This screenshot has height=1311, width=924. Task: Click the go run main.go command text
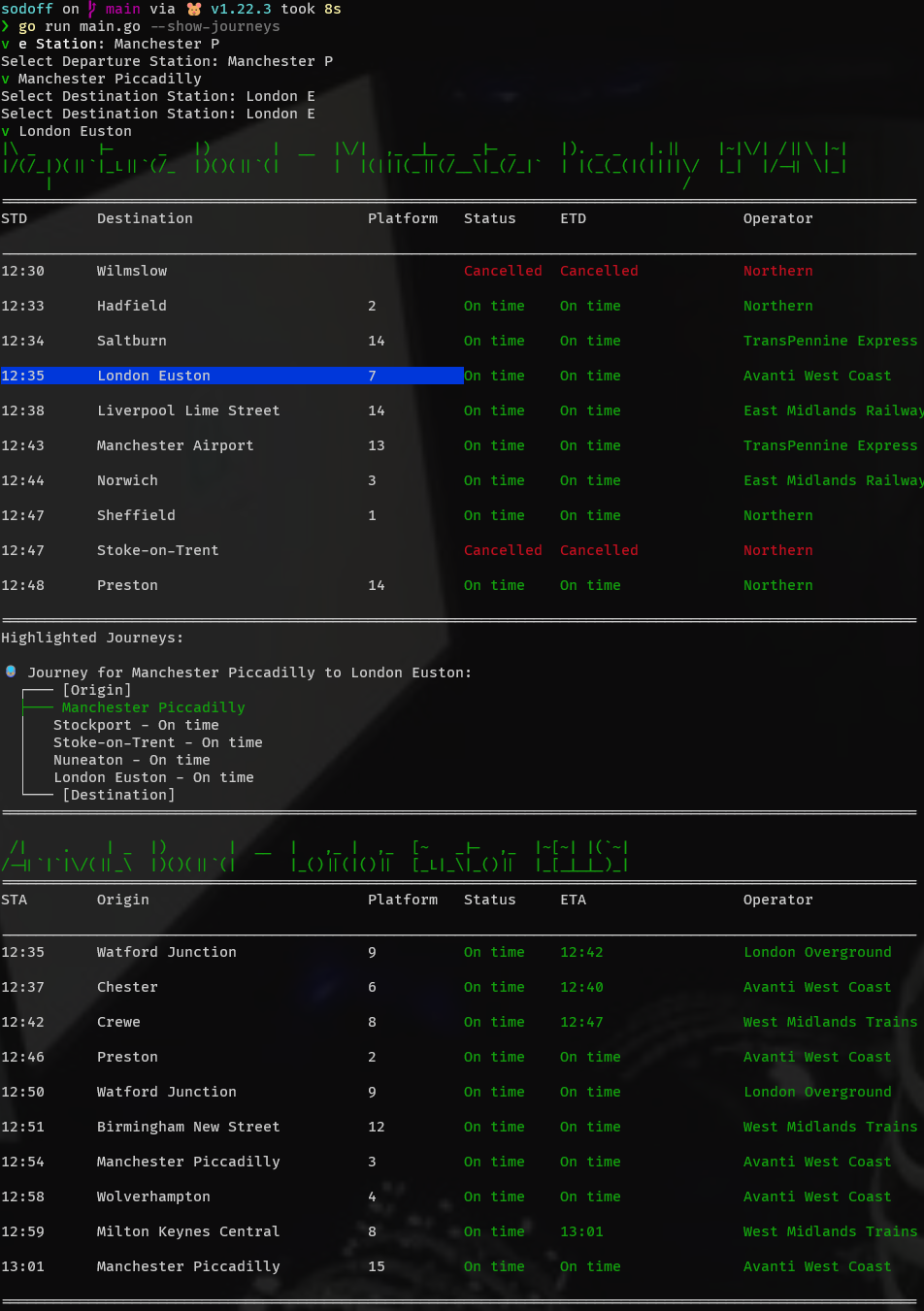[x=80, y=26]
